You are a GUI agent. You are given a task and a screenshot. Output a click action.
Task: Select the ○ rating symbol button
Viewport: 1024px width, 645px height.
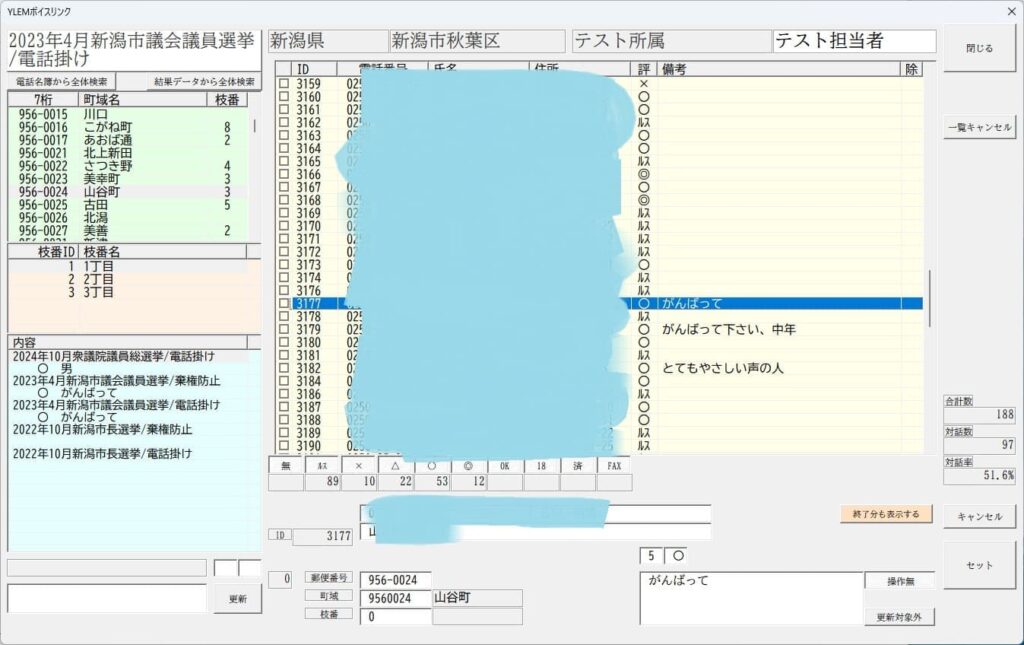(431, 465)
